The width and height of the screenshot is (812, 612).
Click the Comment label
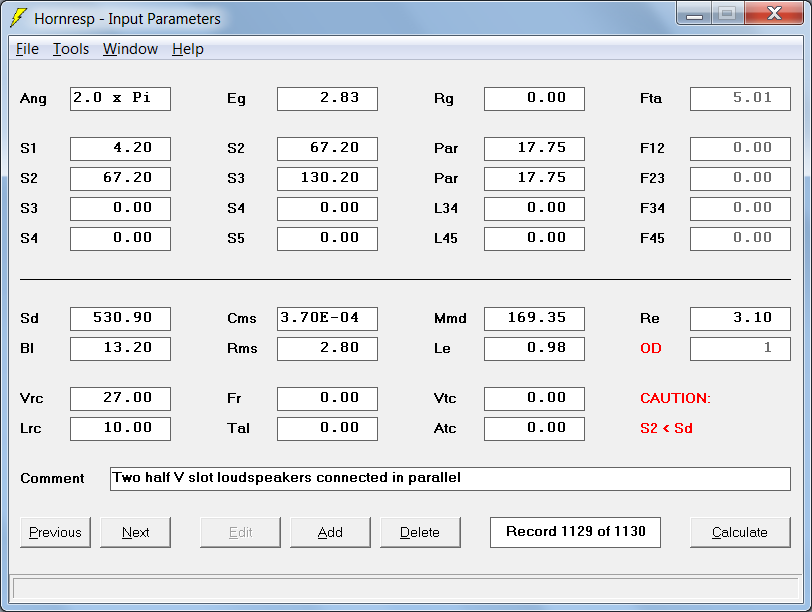[x=52, y=478]
